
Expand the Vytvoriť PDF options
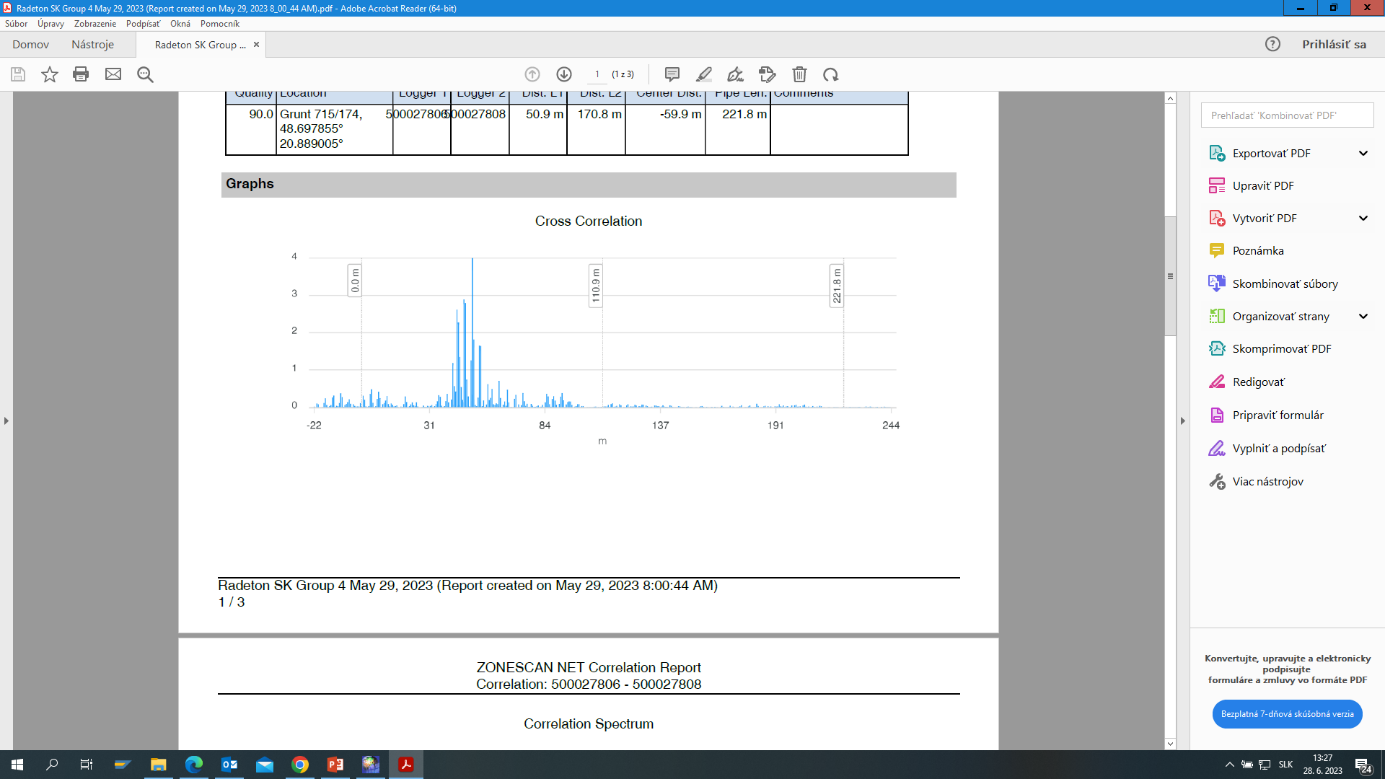point(1363,218)
